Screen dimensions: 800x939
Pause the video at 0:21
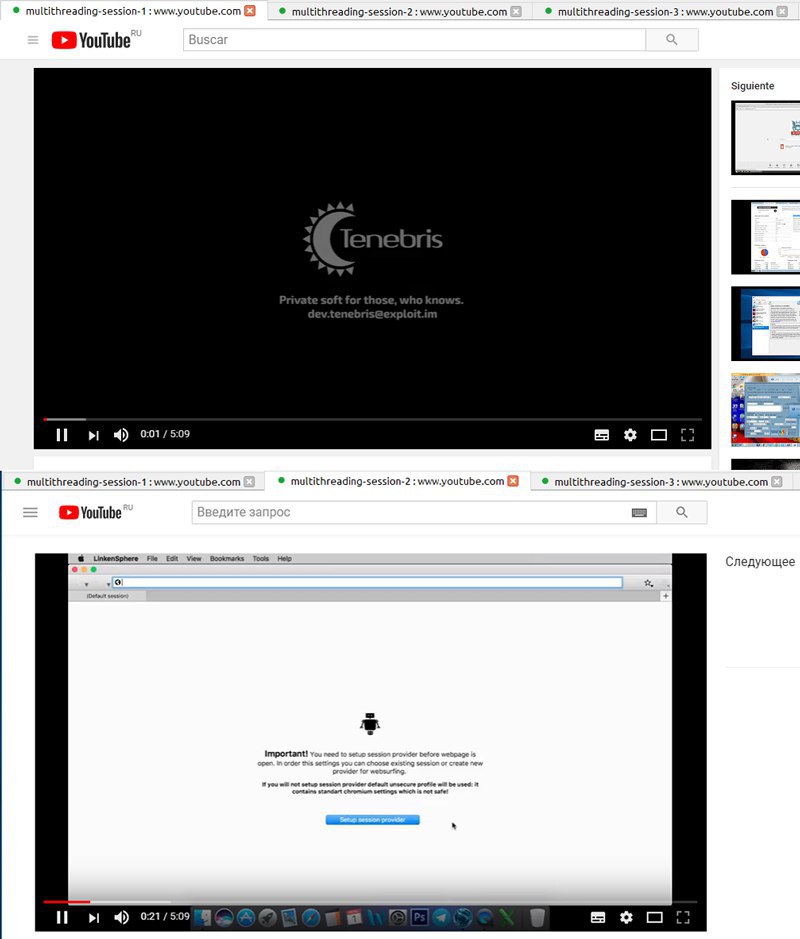tap(62, 917)
